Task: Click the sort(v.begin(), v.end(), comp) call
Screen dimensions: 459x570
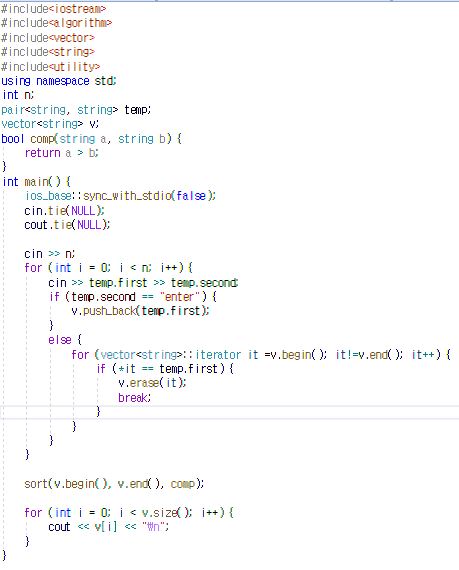Action: click(x=114, y=484)
